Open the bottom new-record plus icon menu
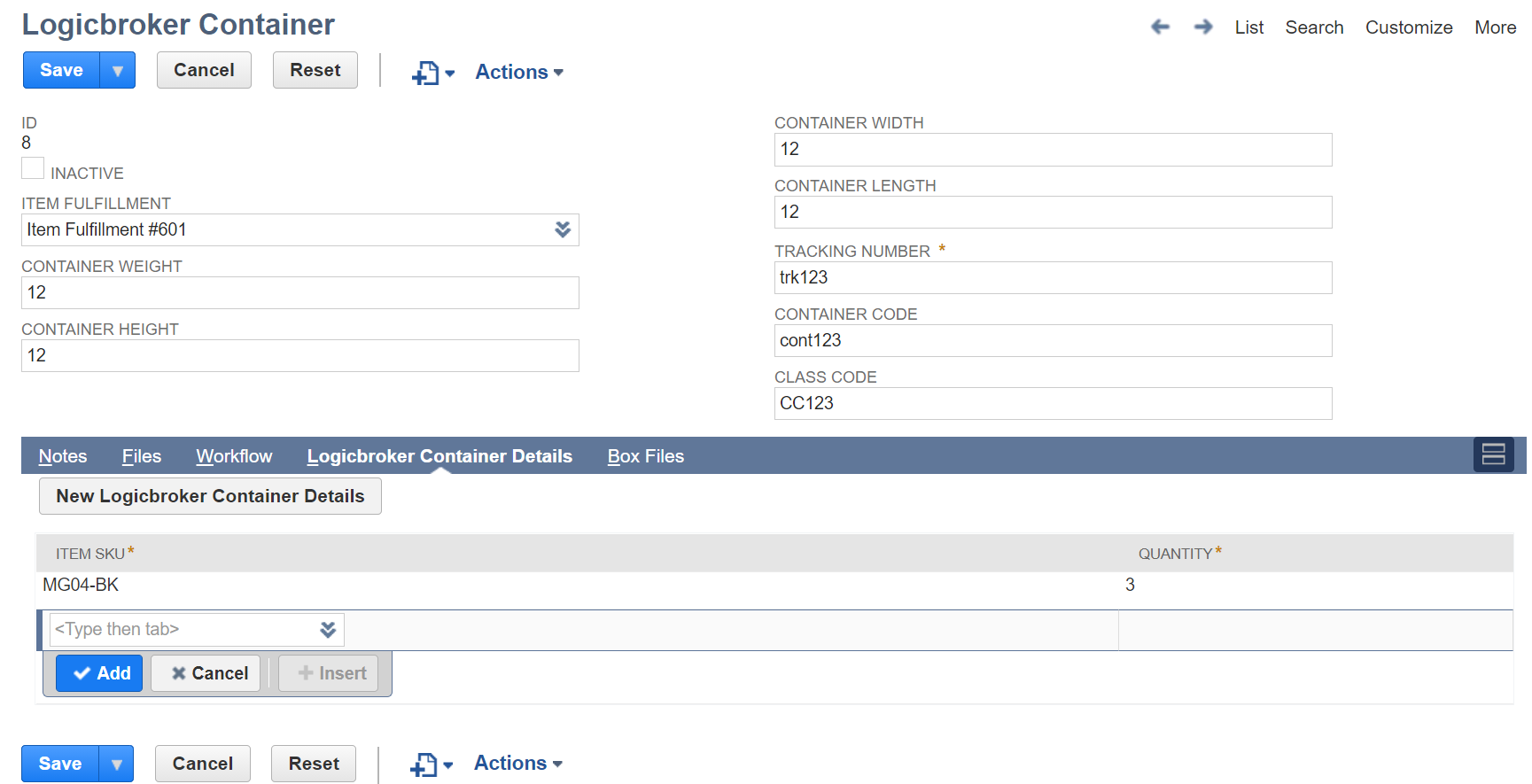 pyautogui.click(x=431, y=765)
